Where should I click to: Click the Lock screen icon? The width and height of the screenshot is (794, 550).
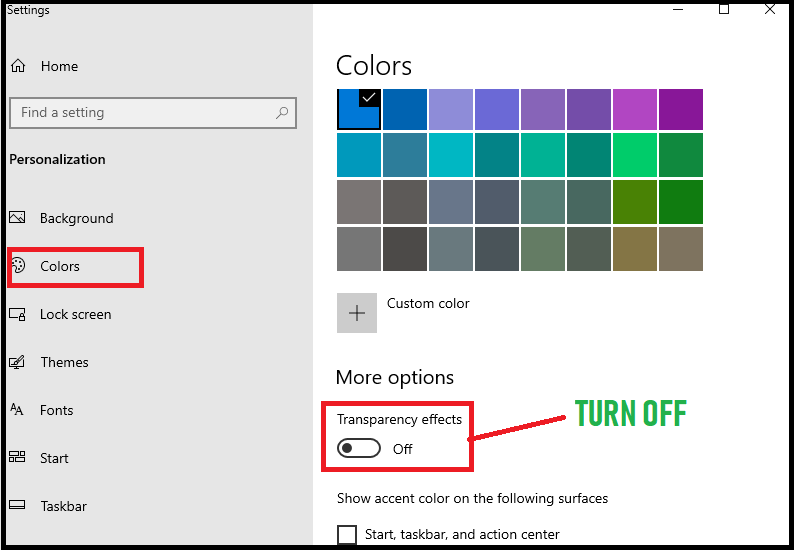coord(17,315)
